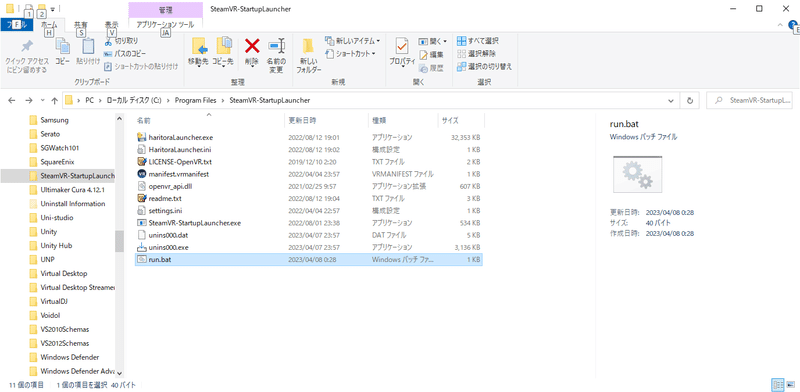
Task: Open the ファイル (File) tab
Action: [17, 24]
